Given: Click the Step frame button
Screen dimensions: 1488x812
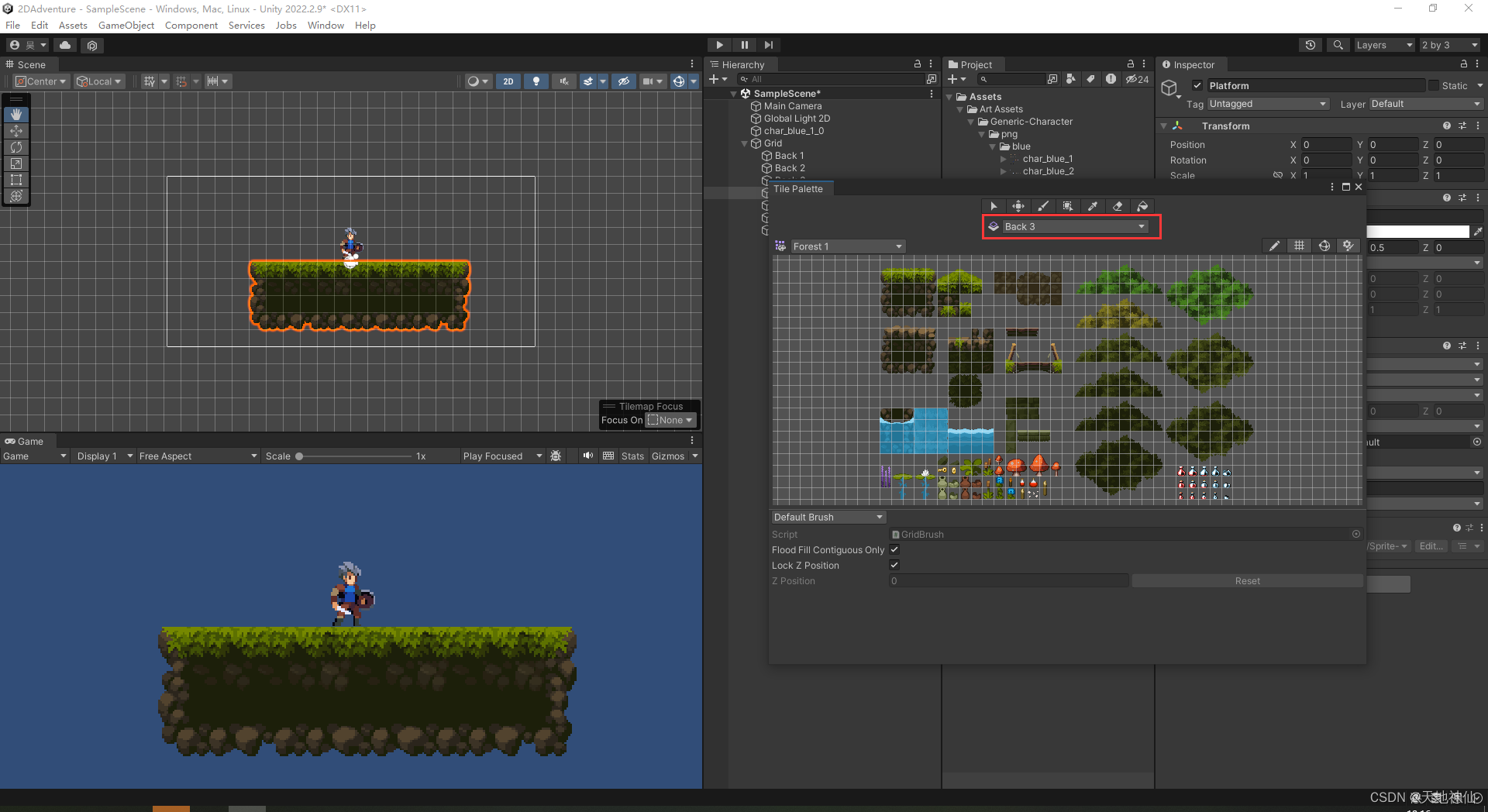Looking at the screenshot, I should (768, 45).
